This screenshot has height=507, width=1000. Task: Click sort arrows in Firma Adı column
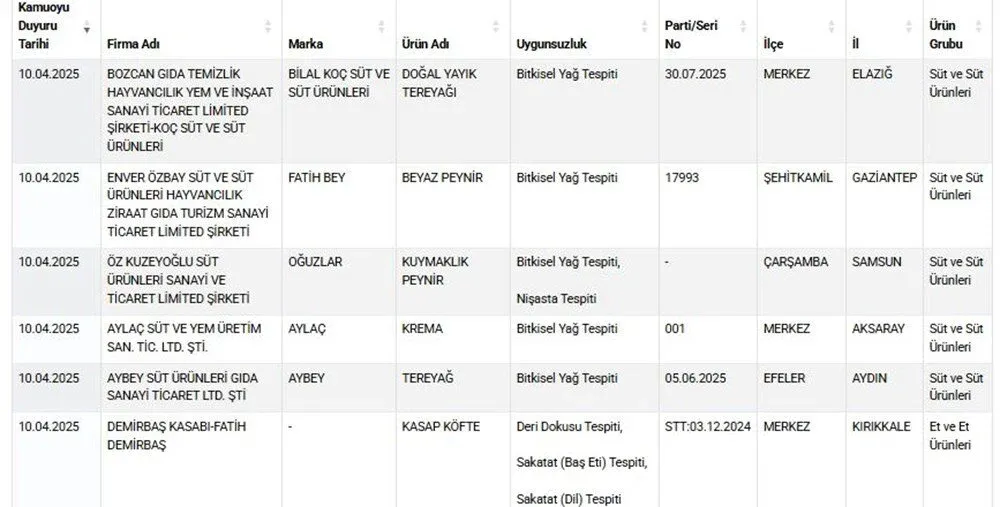click(x=268, y=27)
